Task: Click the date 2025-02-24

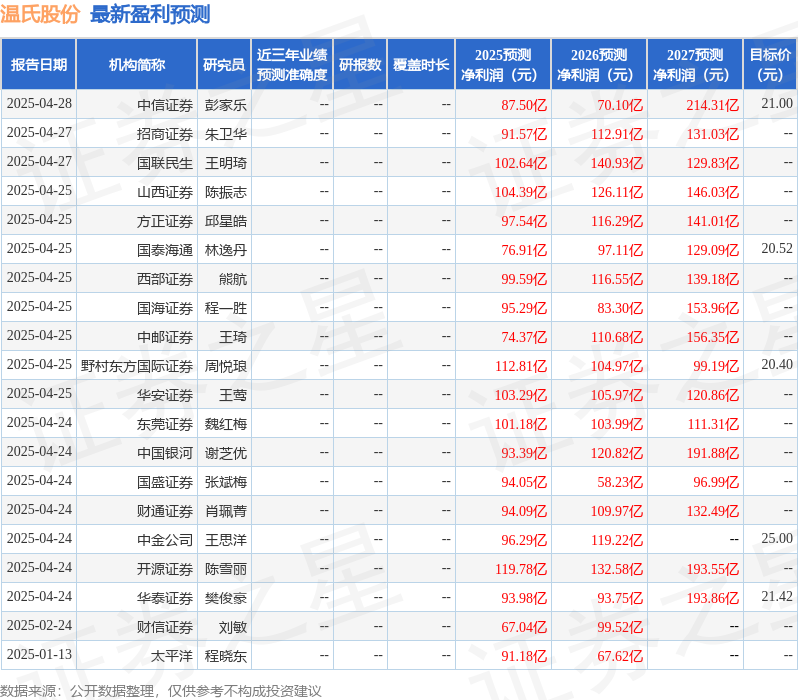Action: tap(39, 626)
